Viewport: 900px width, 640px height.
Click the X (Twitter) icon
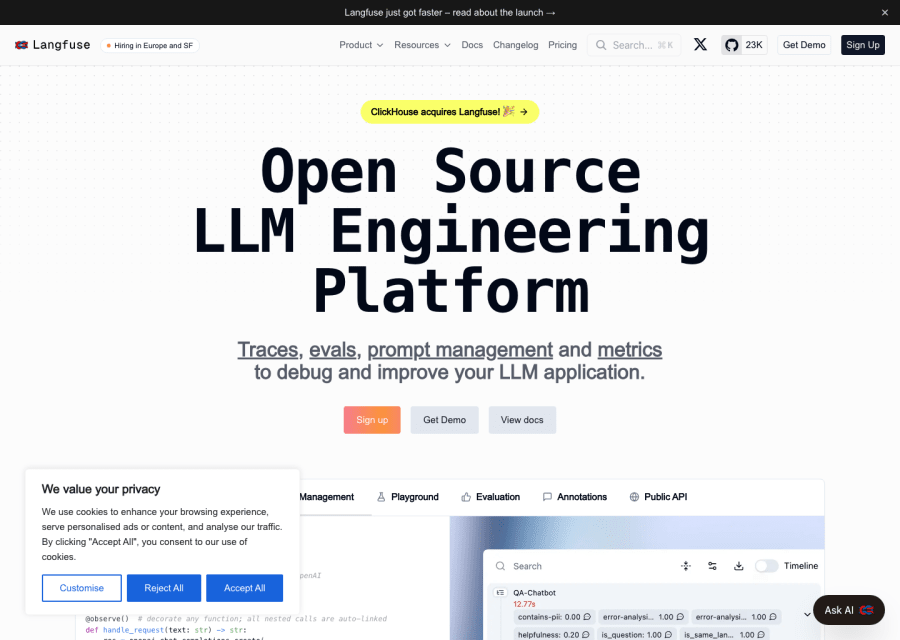[700, 44]
